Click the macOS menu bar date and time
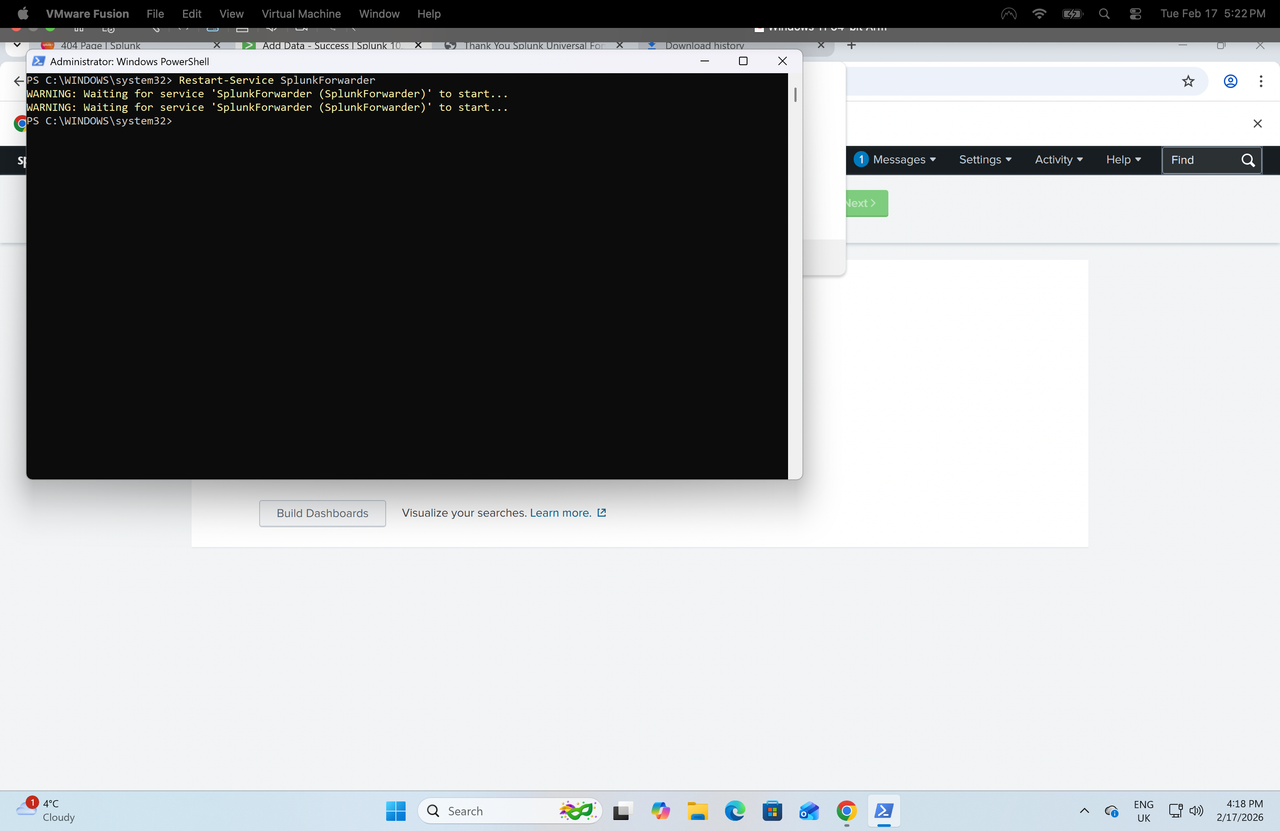This screenshot has width=1280, height=831. tap(1214, 14)
